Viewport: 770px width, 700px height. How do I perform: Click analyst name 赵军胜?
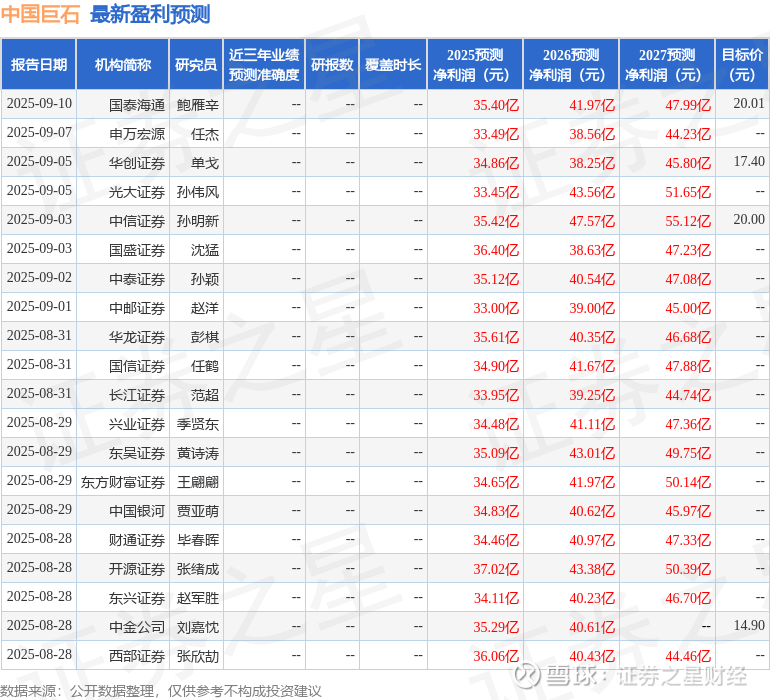tap(197, 598)
